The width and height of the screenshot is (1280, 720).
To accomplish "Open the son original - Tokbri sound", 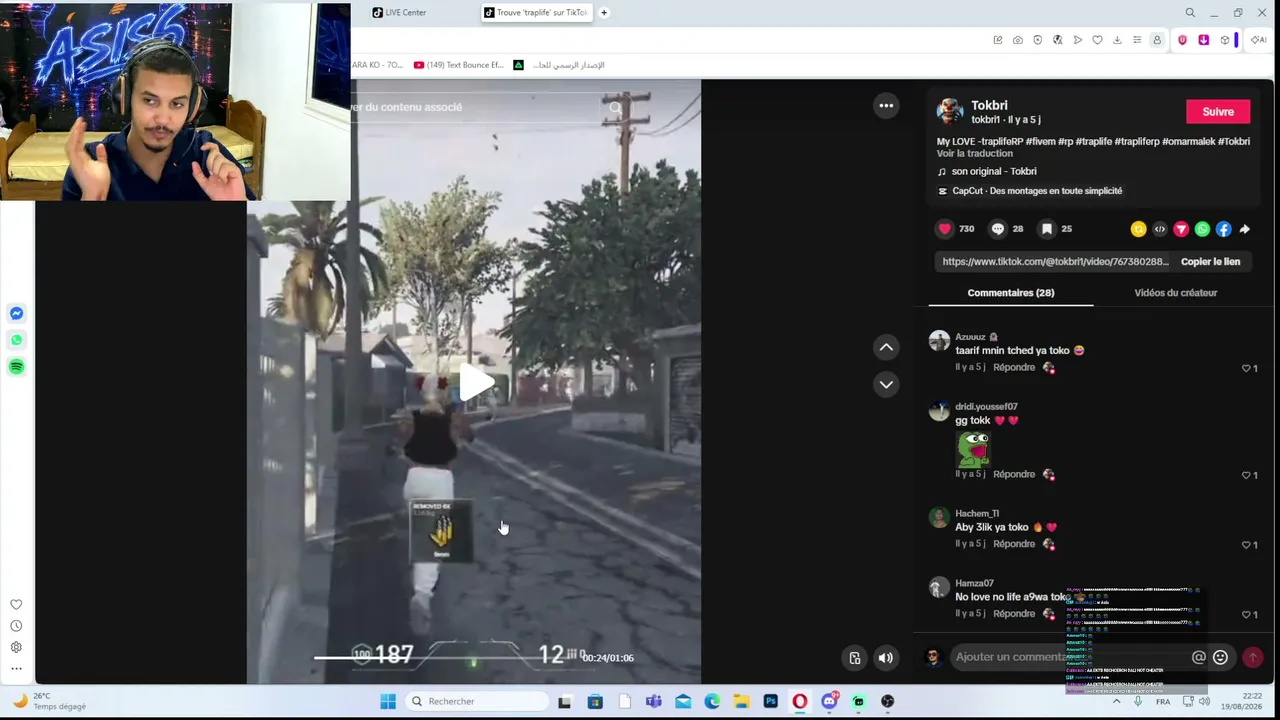I will pos(994,172).
